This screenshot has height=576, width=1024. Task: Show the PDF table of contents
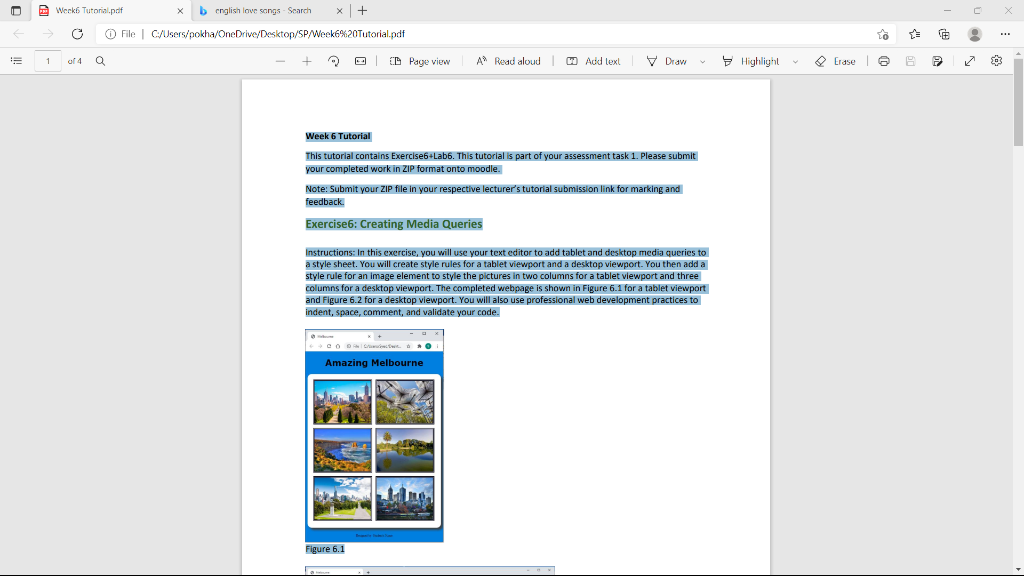(x=16, y=61)
